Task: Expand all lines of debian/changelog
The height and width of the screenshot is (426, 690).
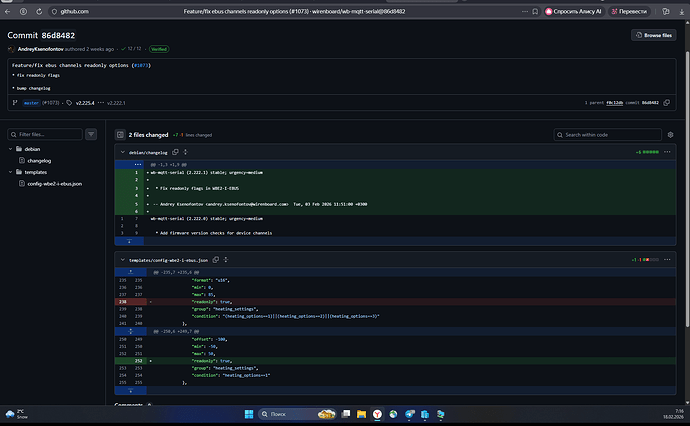Action: click(x=185, y=152)
